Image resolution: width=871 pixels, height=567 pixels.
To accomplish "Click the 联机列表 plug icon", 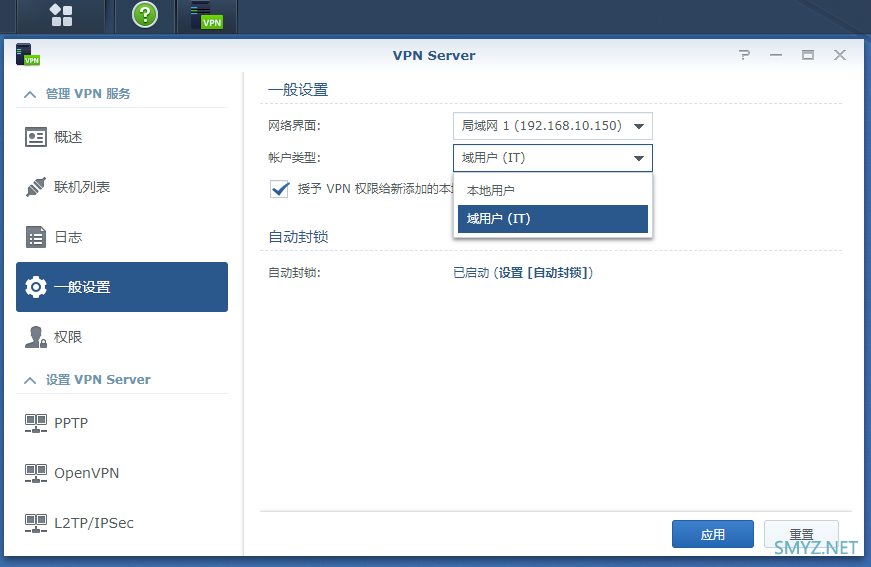I will point(36,187).
